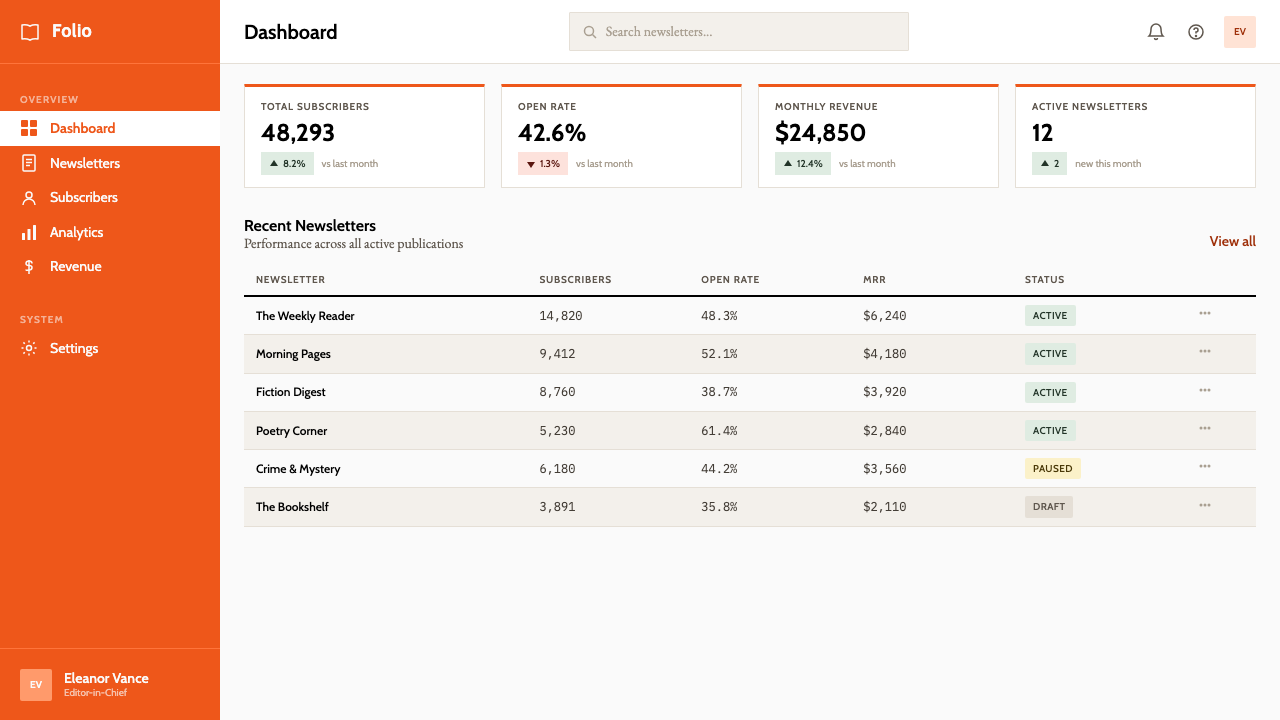Click the EV avatar in top bar
Viewport: 1280px width, 720px height.
(x=1240, y=32)
